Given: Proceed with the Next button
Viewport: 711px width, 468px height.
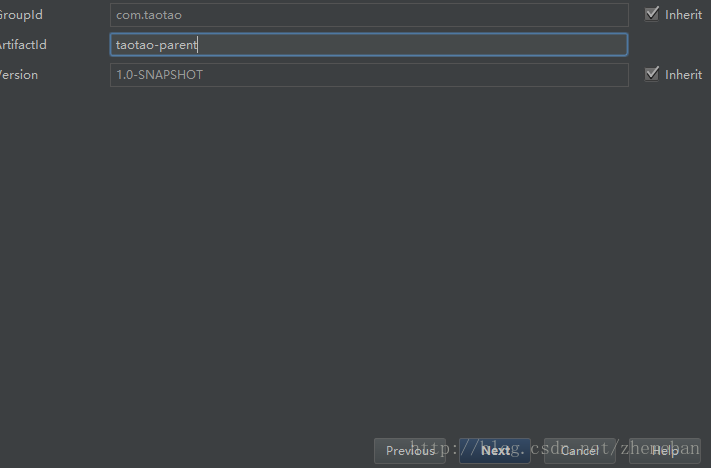Looking at the screenshot, I should pos(495,451).
